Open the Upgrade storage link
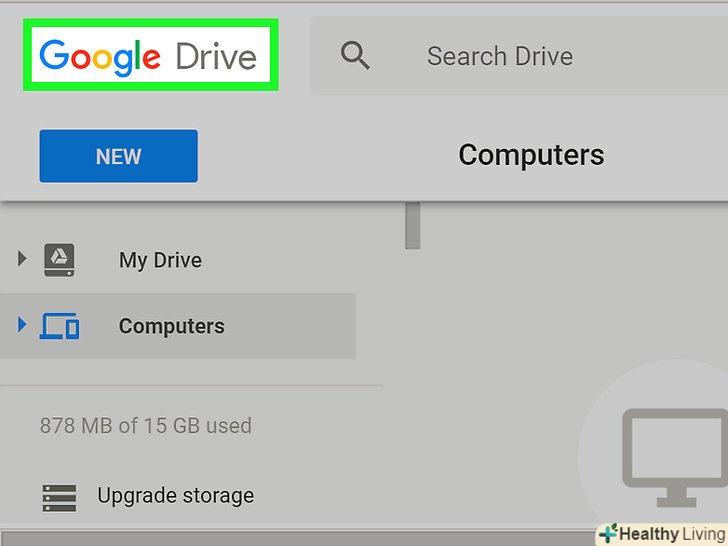This screenshot has width=728, height=546. (x=175, y=495)
